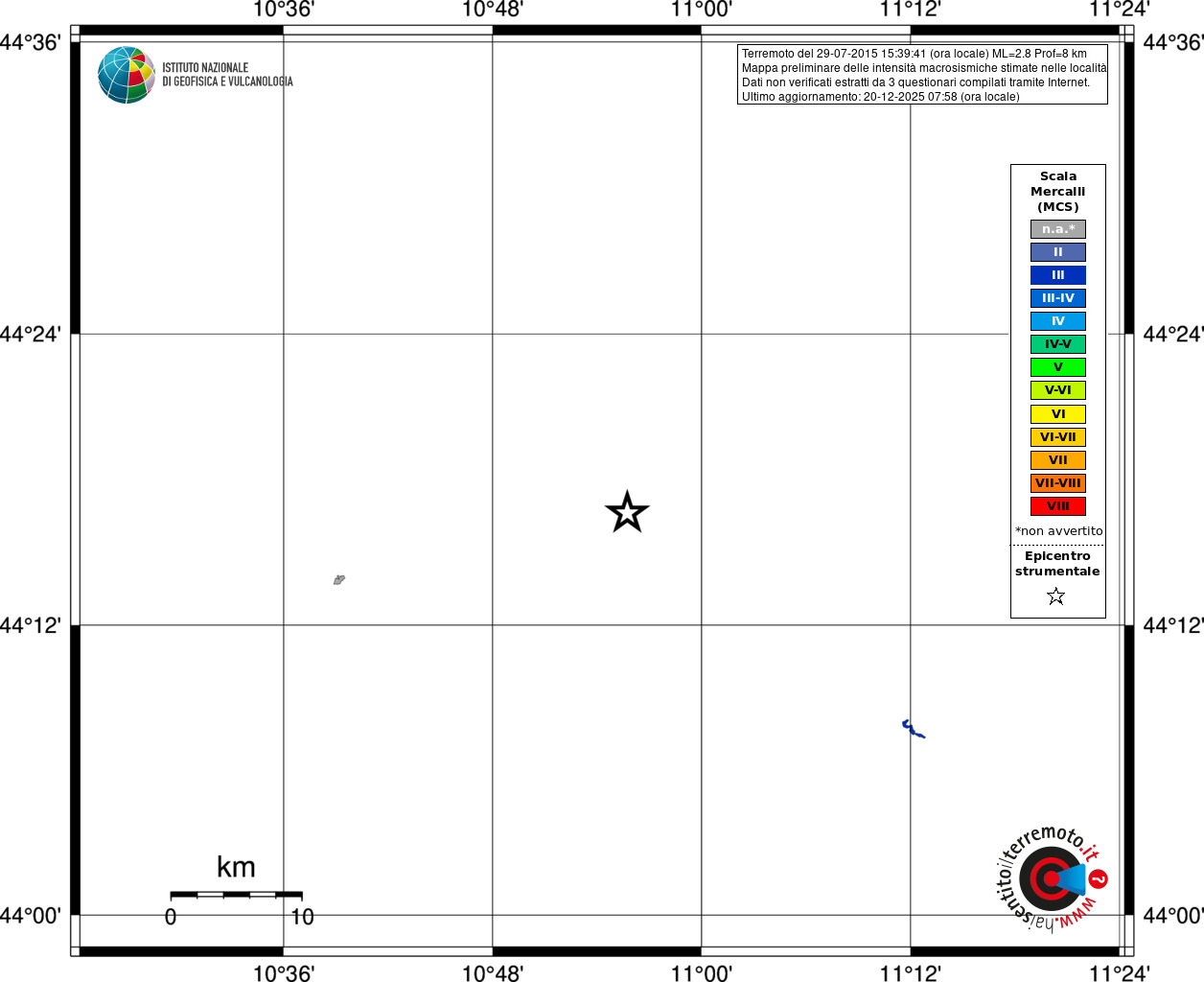Click the legend's epicentro strumentale star
Viewport: 1204px width, 982px height.
1056,596
